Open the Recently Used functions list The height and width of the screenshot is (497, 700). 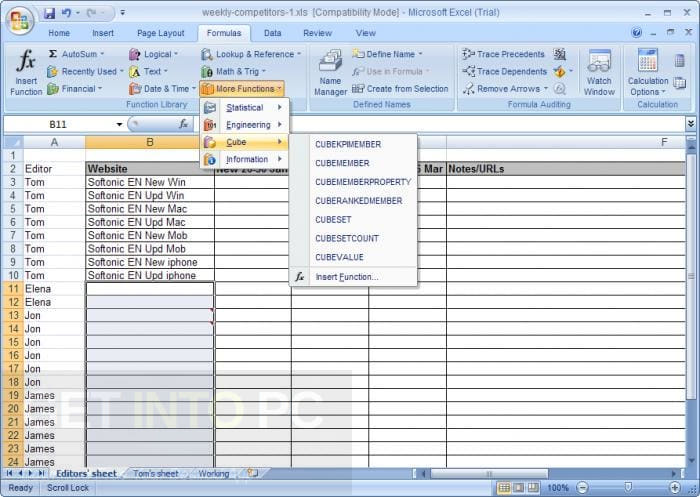(85, 71)
